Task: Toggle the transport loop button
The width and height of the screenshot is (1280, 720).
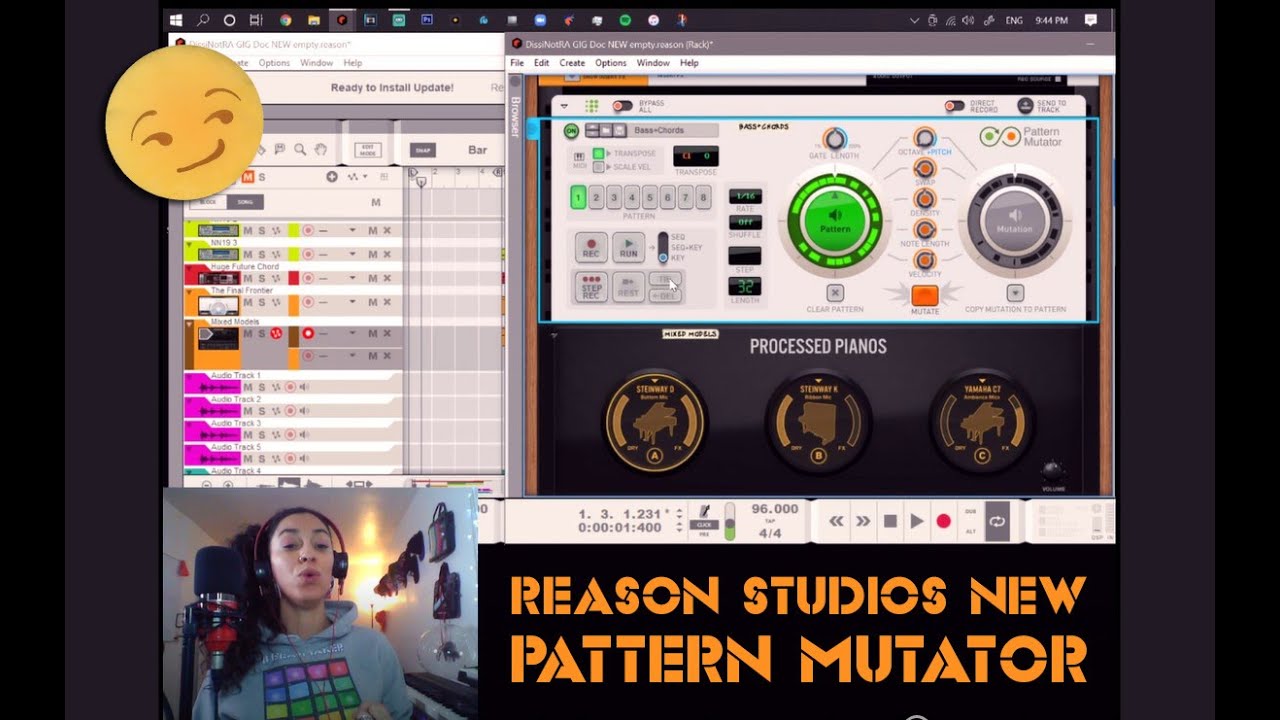Action: [997, 521]
